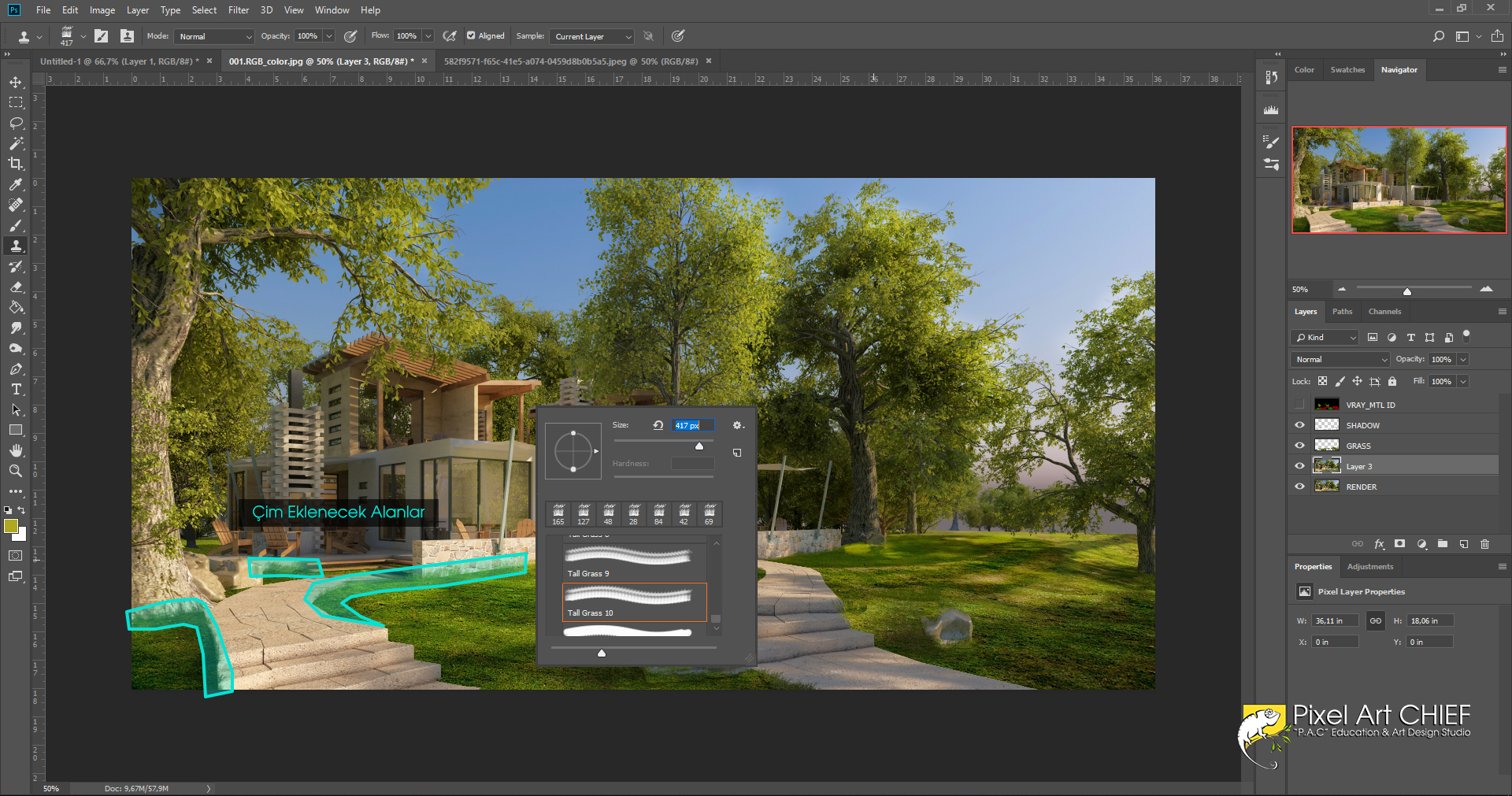The width and height of the screenshot is (1512, 796).
Task: Create a new layer via panel icon
Action: 1463,544
